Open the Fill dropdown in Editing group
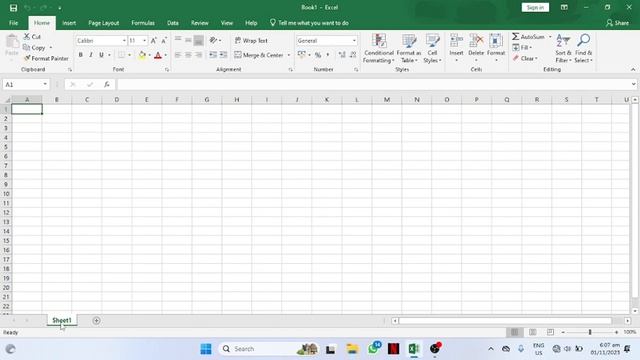This screenshot has height=360, width=640. click(x=522, y=48)
